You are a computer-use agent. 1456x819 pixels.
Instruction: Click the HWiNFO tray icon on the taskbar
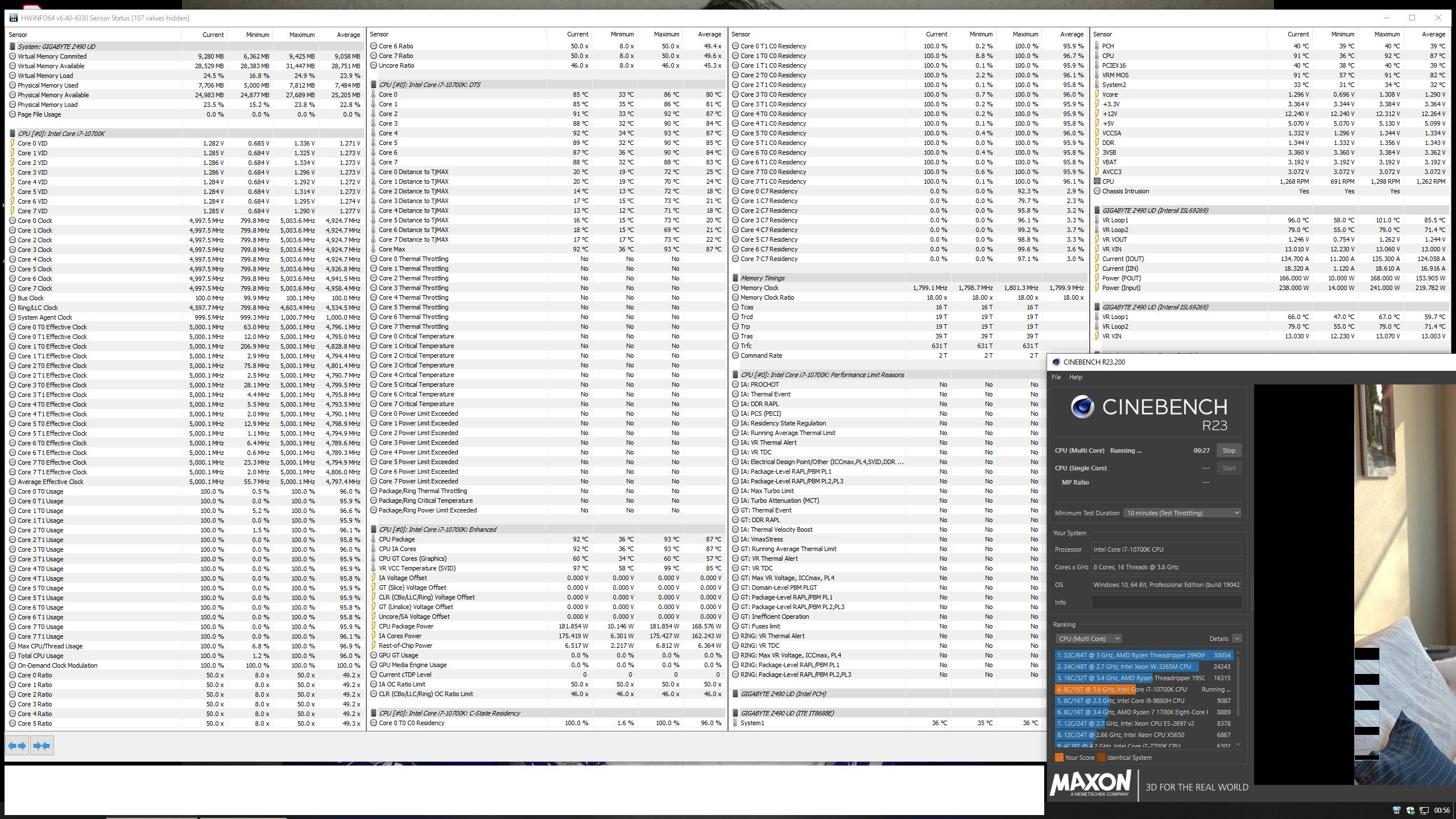point(1396,810)
